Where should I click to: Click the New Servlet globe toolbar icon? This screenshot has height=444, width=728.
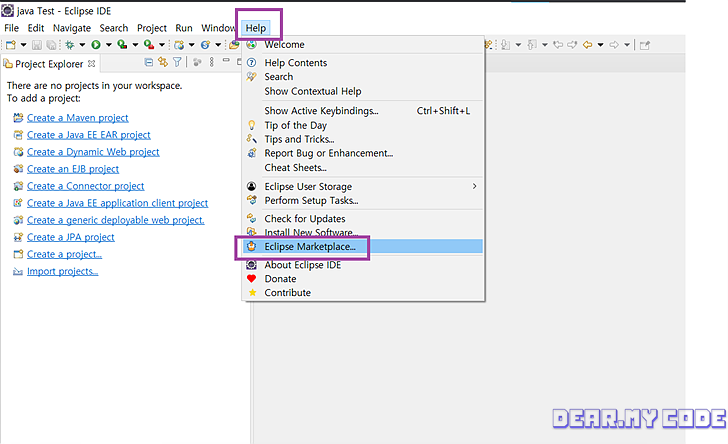click(205, 45)
